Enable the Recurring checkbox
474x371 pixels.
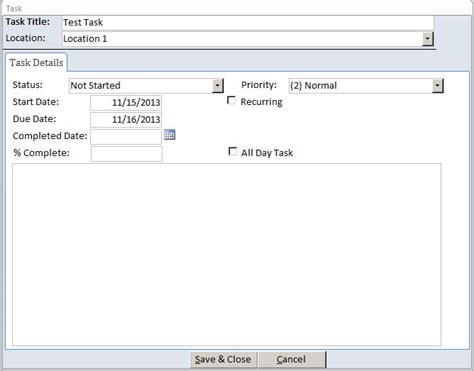(231, 100)
